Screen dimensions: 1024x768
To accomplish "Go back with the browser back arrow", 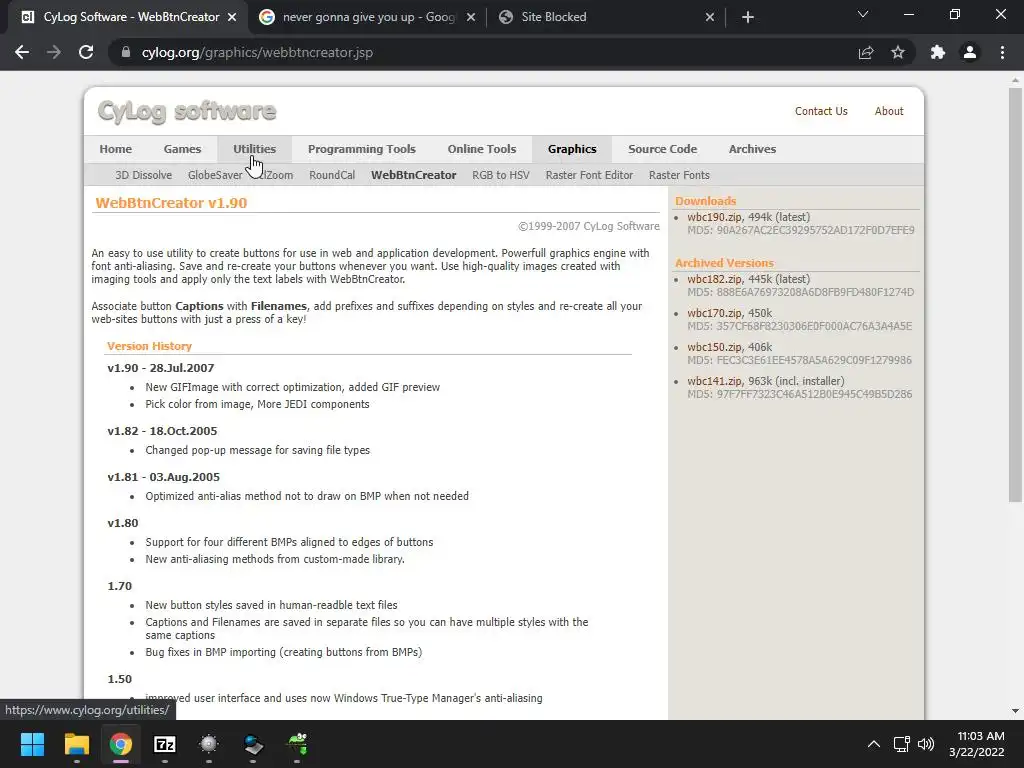I will [x=22, y=52].
